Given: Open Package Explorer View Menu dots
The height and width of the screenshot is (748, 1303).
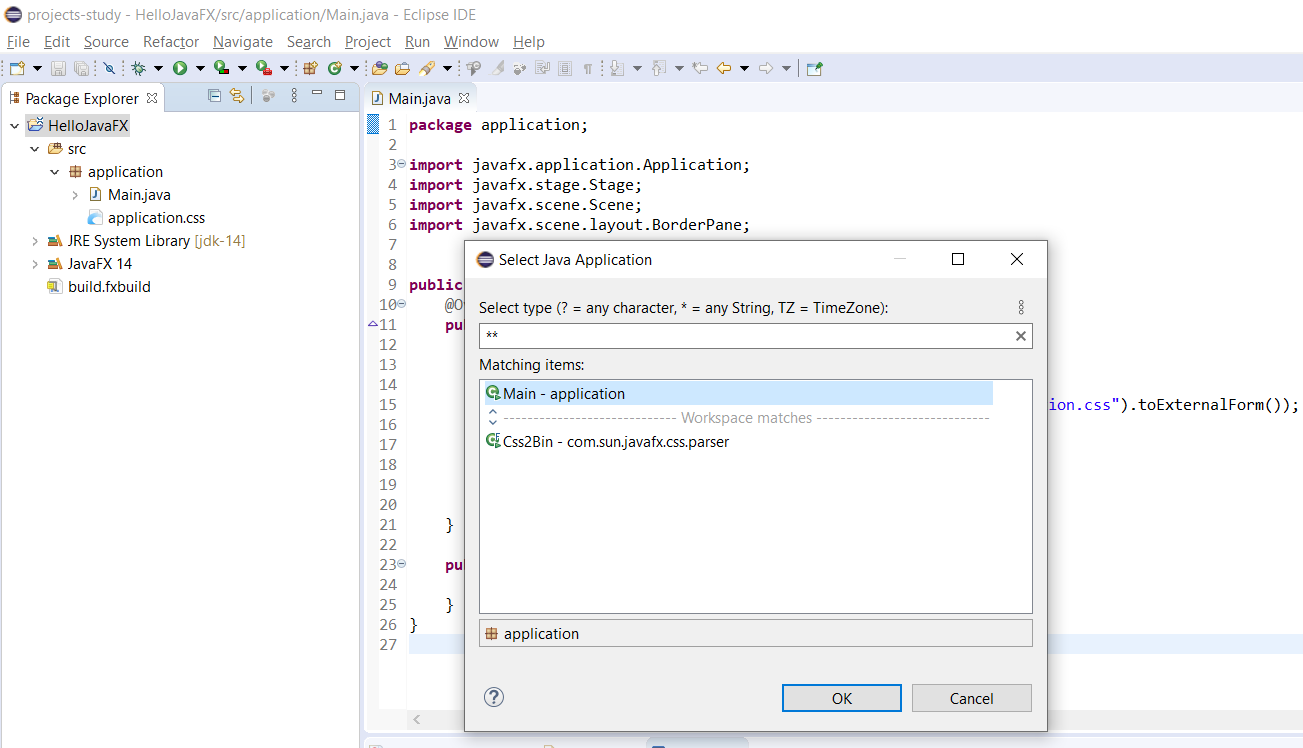Looking at the screenshot, I should point(294,96).
